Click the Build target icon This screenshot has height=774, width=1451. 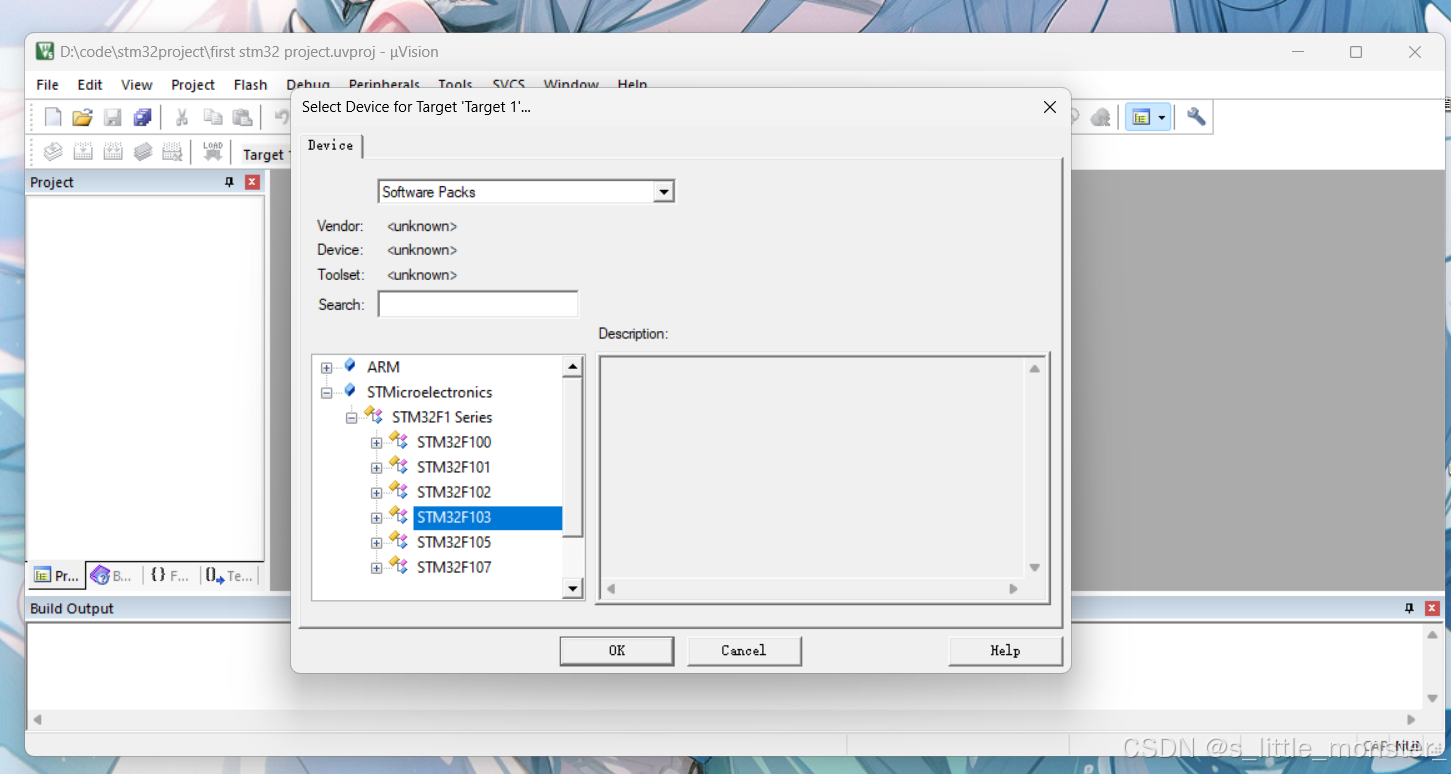click(83, 152)
